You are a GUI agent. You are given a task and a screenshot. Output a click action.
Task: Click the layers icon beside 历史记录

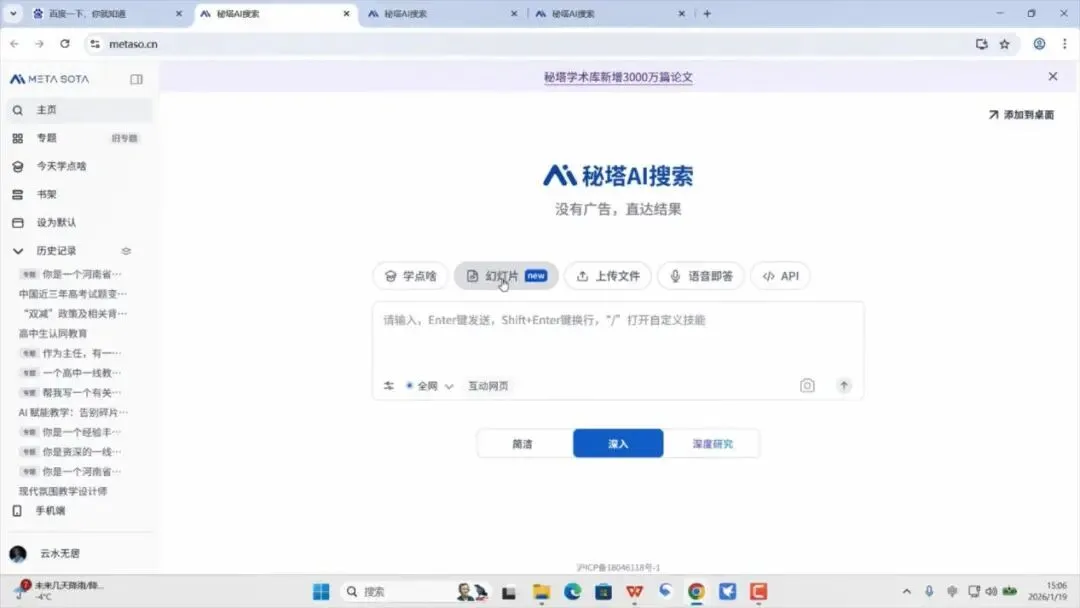pyautogui.click(x=126, y=251)
